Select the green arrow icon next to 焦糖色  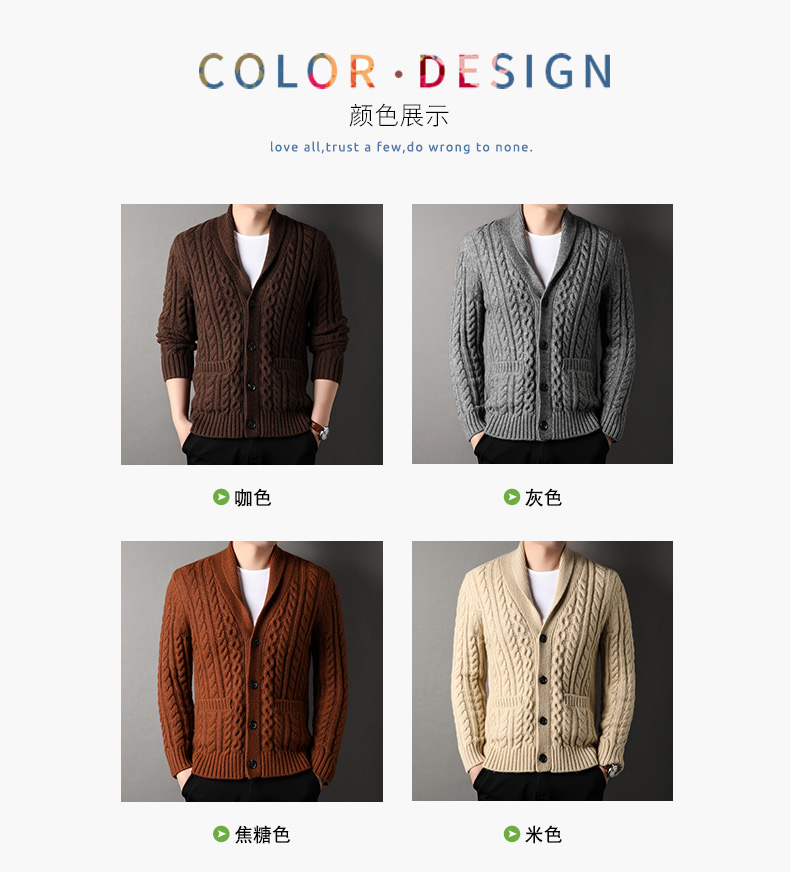pos(221,834)
